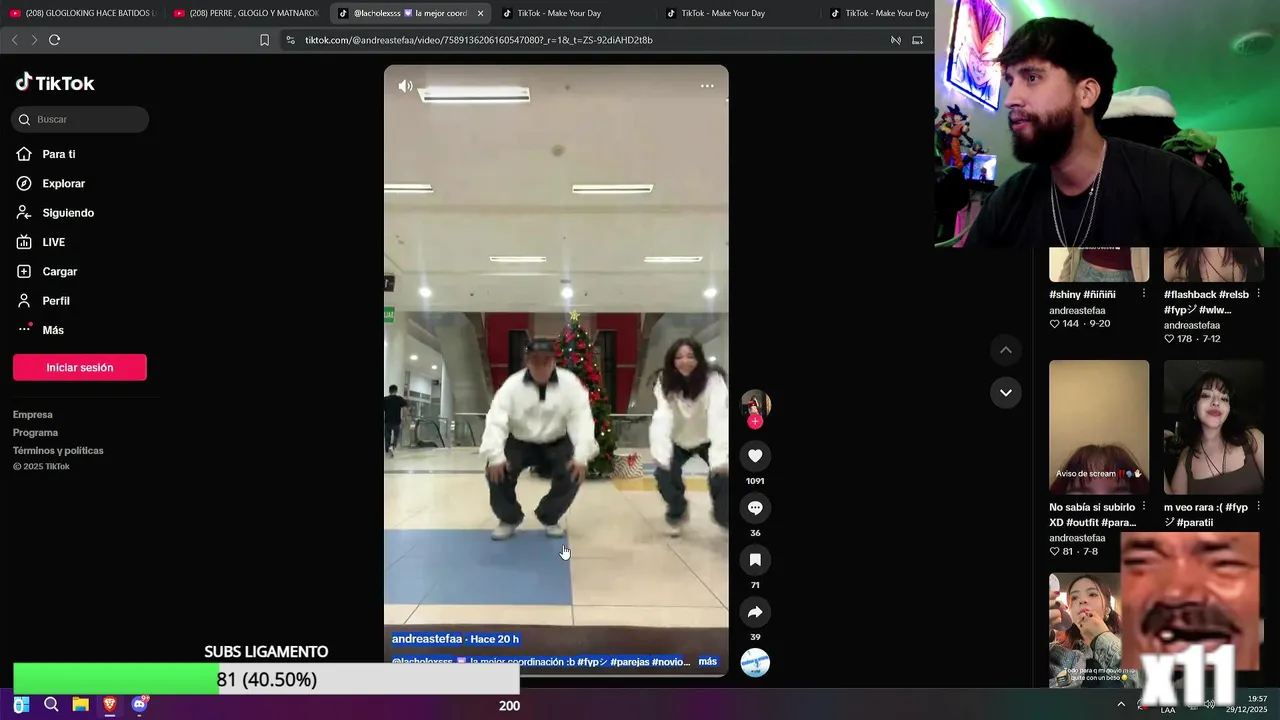1280x720 pixels.
Task: Expand the Programa footer section
Action: click(x=35, y=432)
